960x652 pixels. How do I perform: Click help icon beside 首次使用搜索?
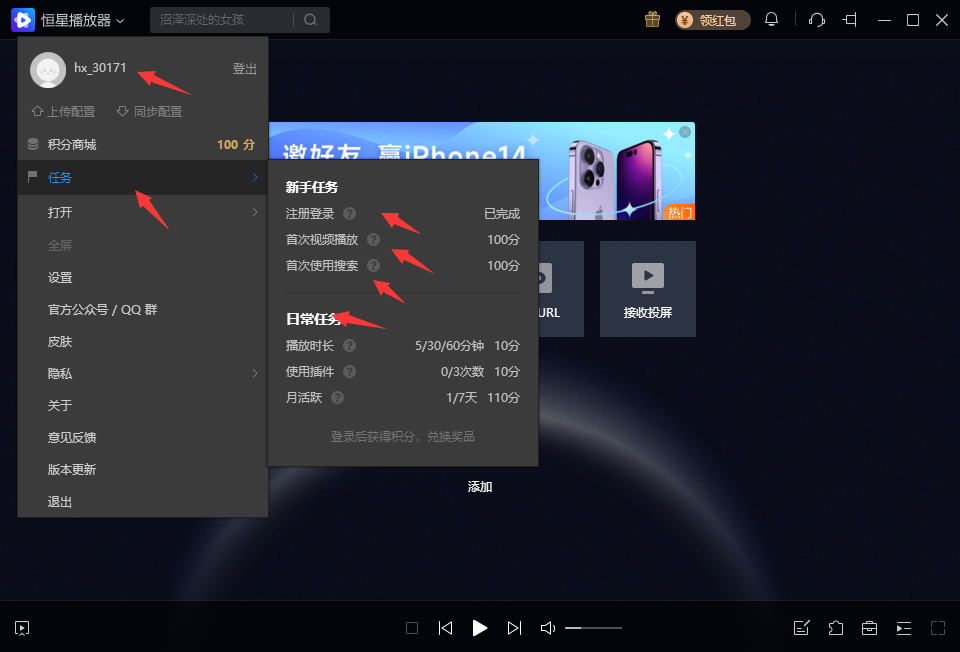(373, 266)
